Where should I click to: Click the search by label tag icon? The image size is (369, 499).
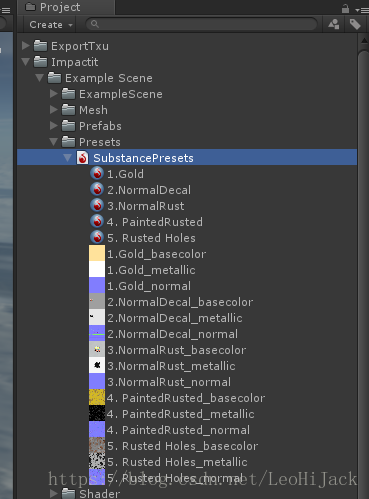355,24
